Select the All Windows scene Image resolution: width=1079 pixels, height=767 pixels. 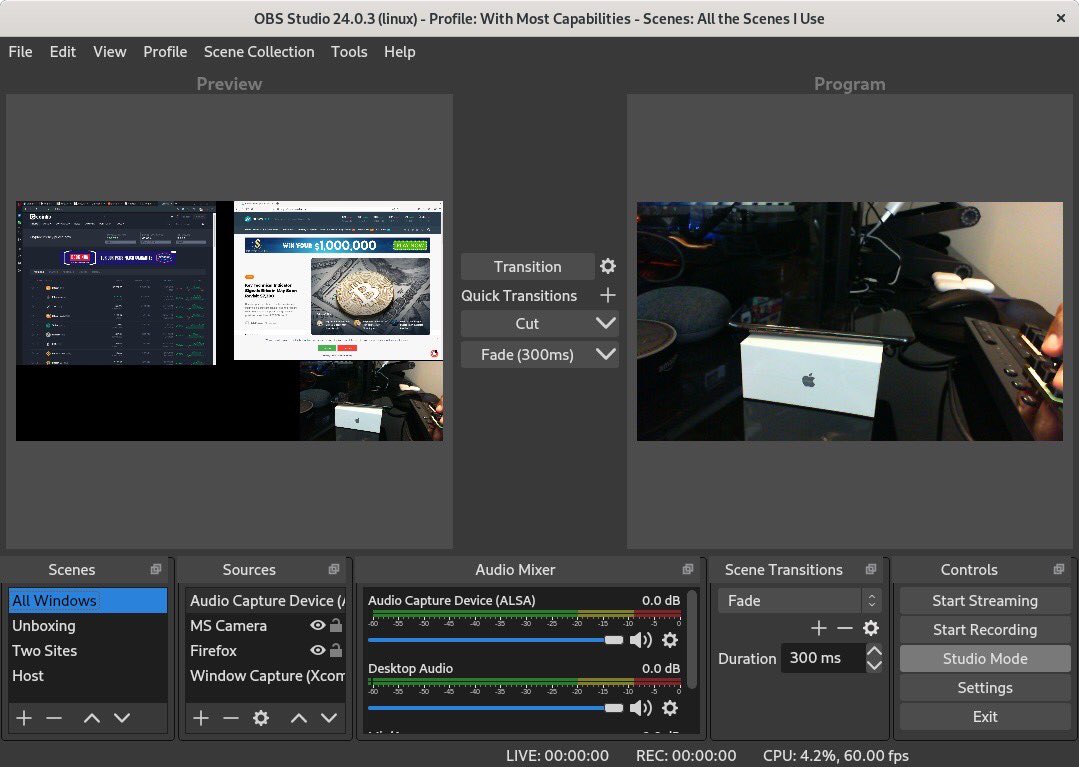(x=87, y=601)
